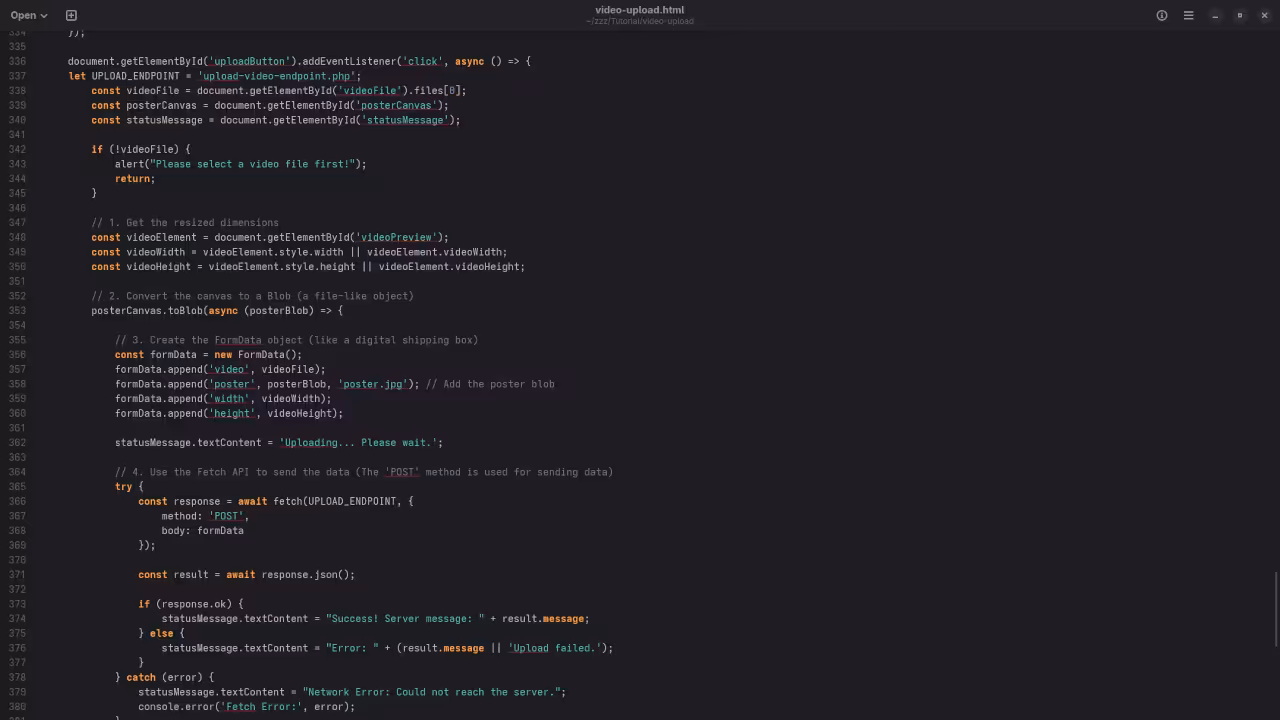1280x720 pixels.
Task: Maximize the text editor window
Action: click(1240, 15)
